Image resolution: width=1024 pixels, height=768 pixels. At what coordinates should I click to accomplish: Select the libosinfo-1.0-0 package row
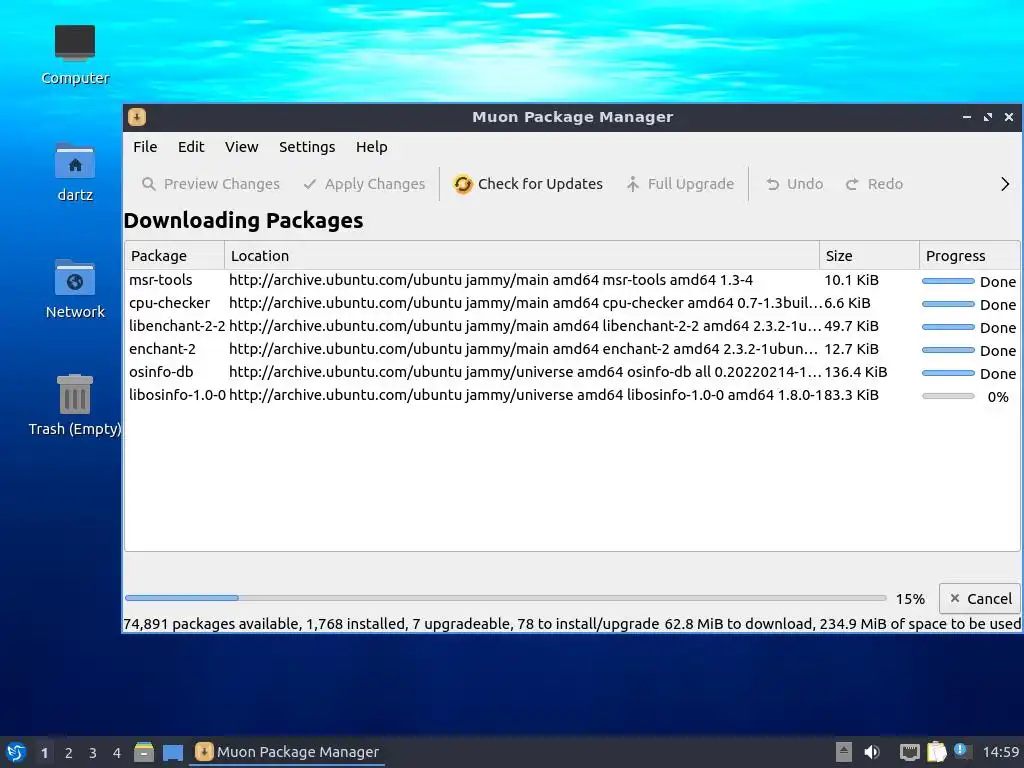point(572,395)
